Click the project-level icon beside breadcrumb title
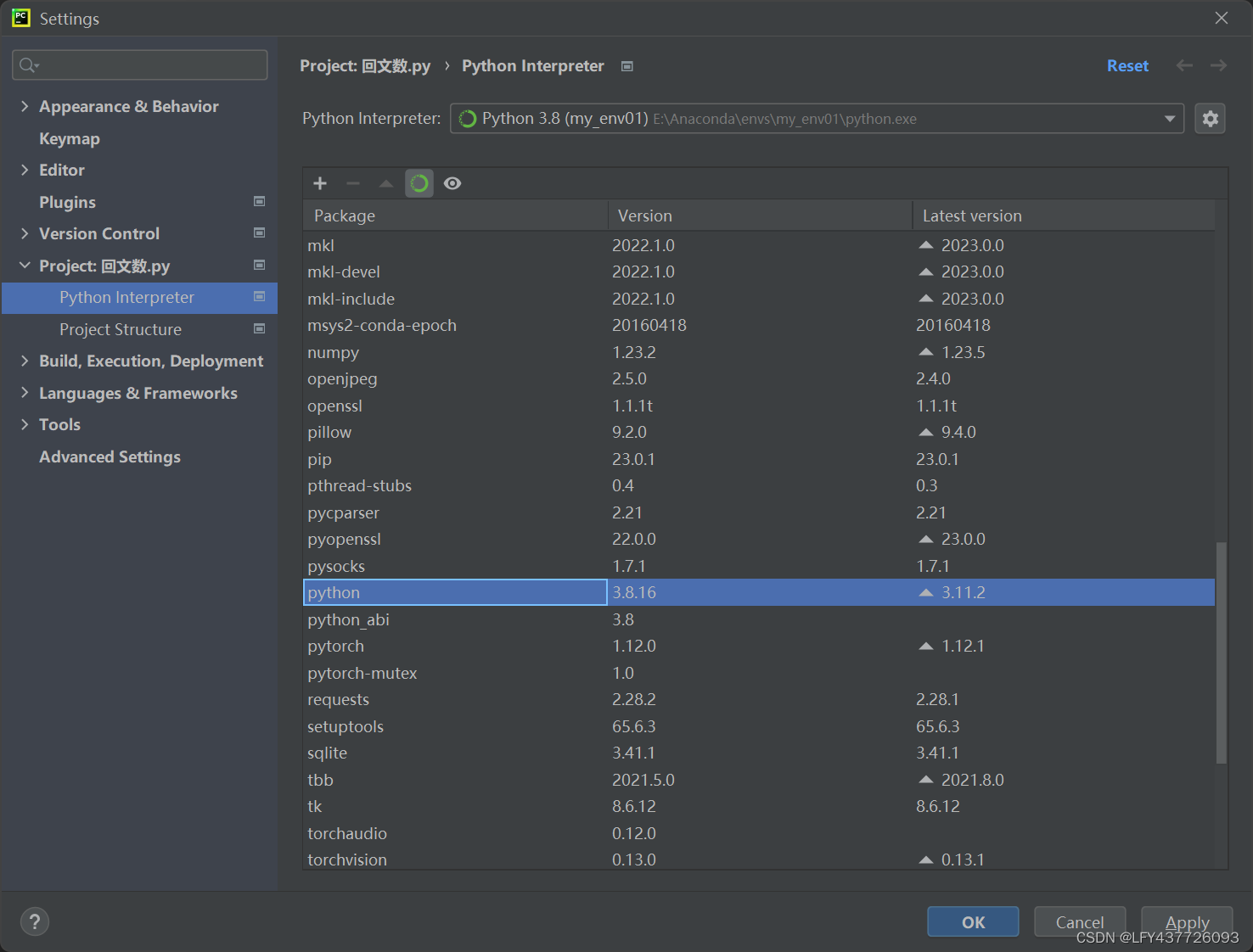 click(627, 66)
